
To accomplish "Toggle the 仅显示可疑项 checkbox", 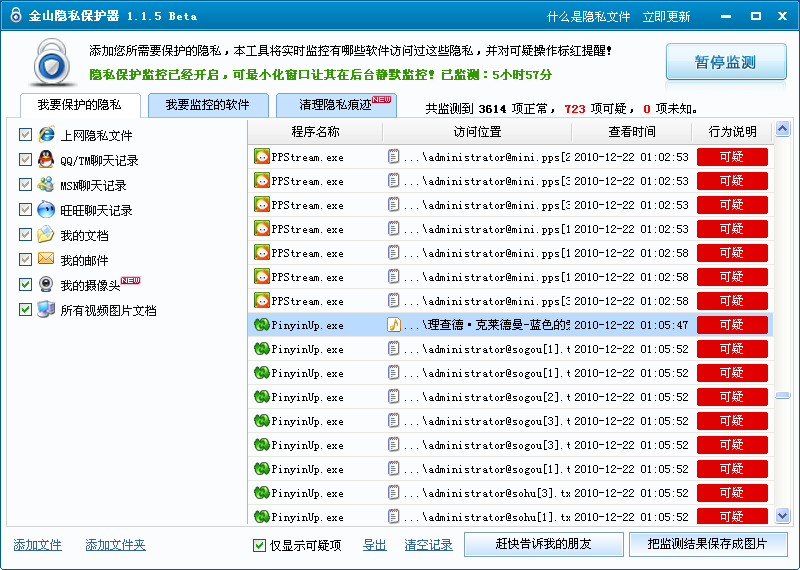I will click(x=259, y=546).
